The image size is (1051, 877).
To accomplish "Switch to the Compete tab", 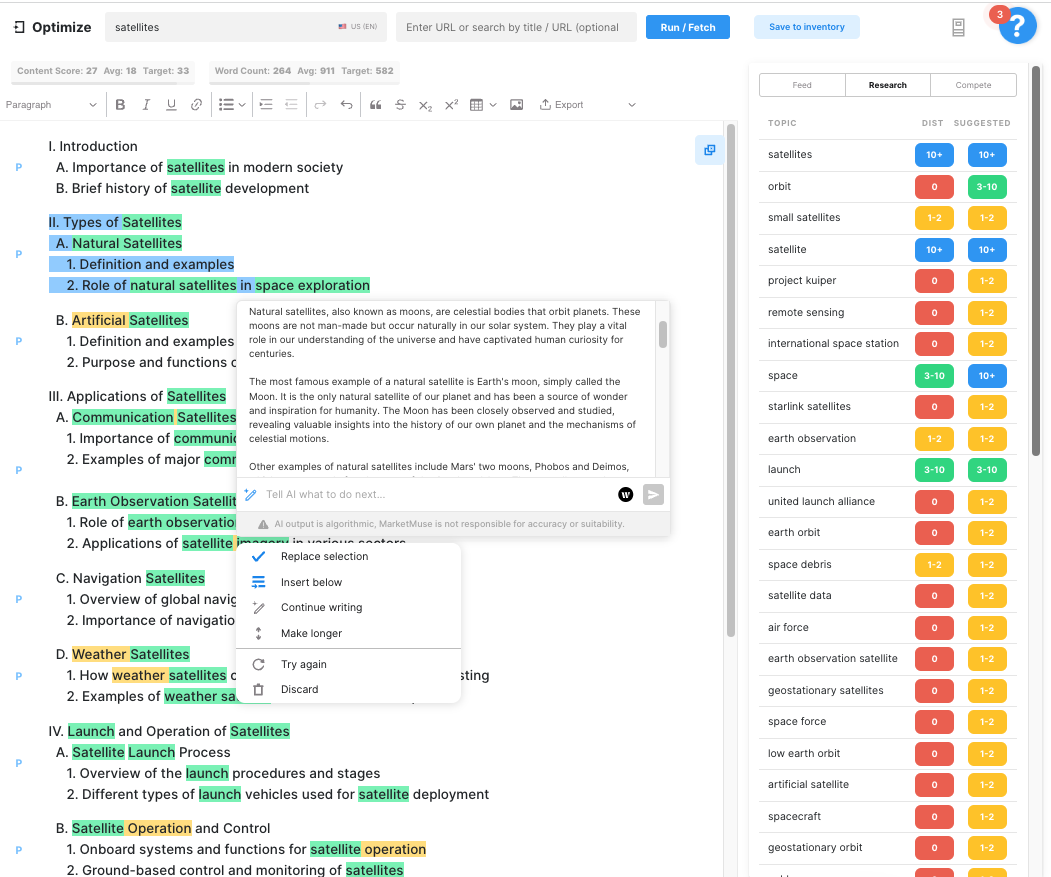I will pyautogui.click(x=973, y=85).
